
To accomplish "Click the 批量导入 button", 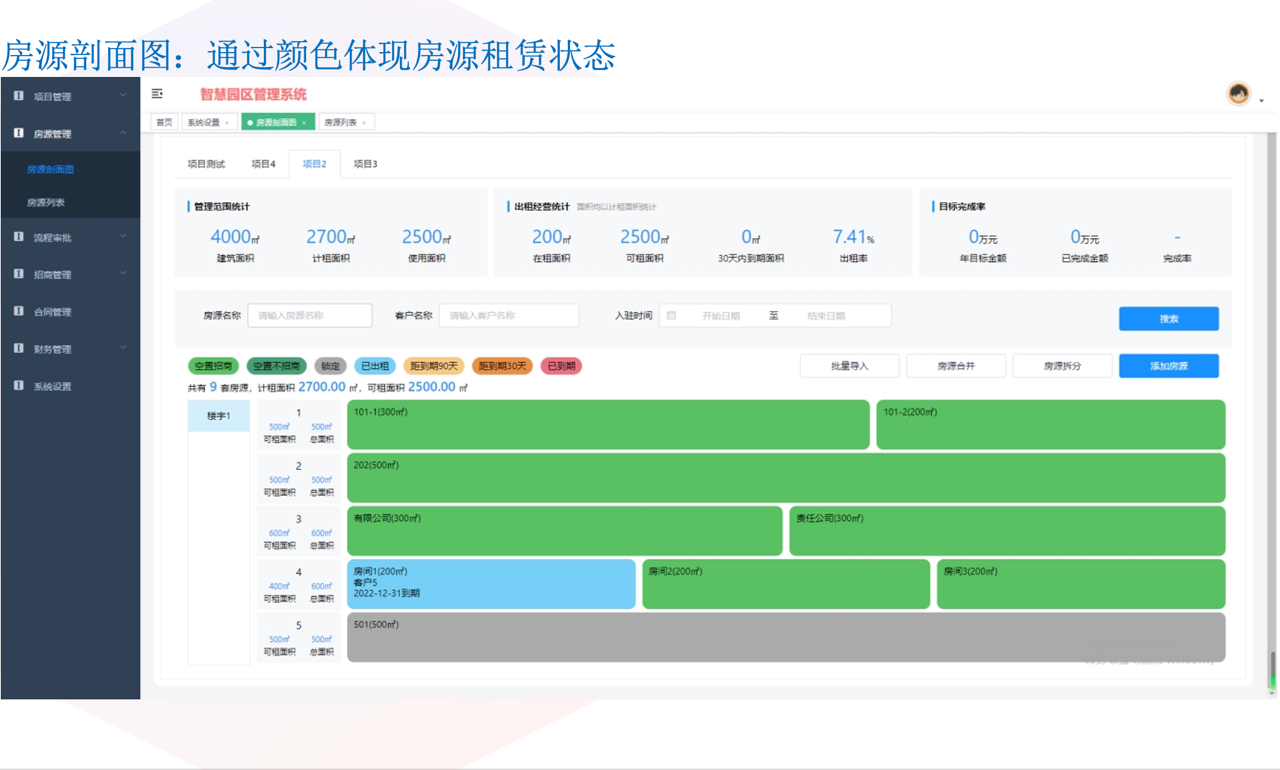I will click(x=849, y=366).
